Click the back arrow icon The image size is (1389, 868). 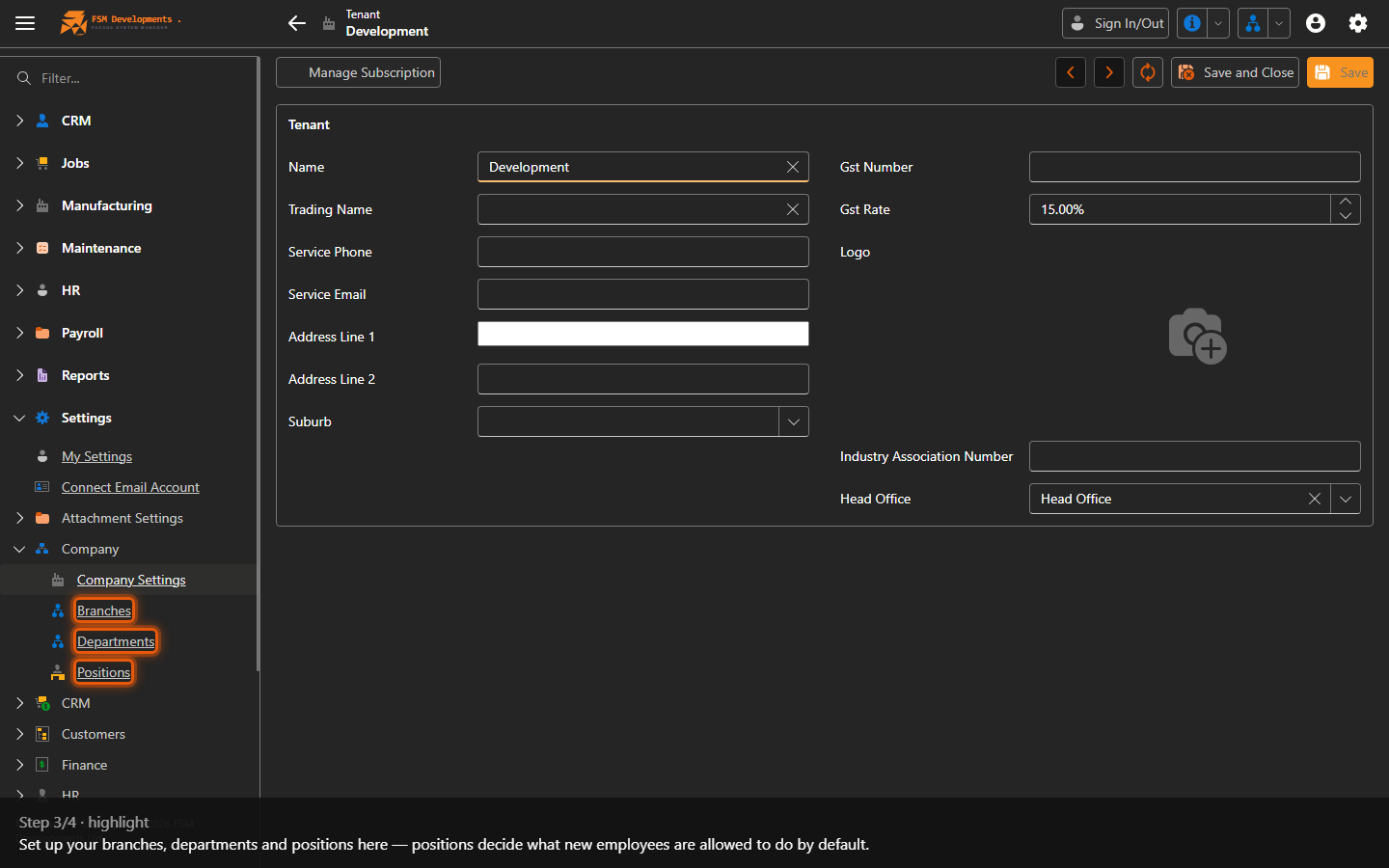(x=297, y=23)
